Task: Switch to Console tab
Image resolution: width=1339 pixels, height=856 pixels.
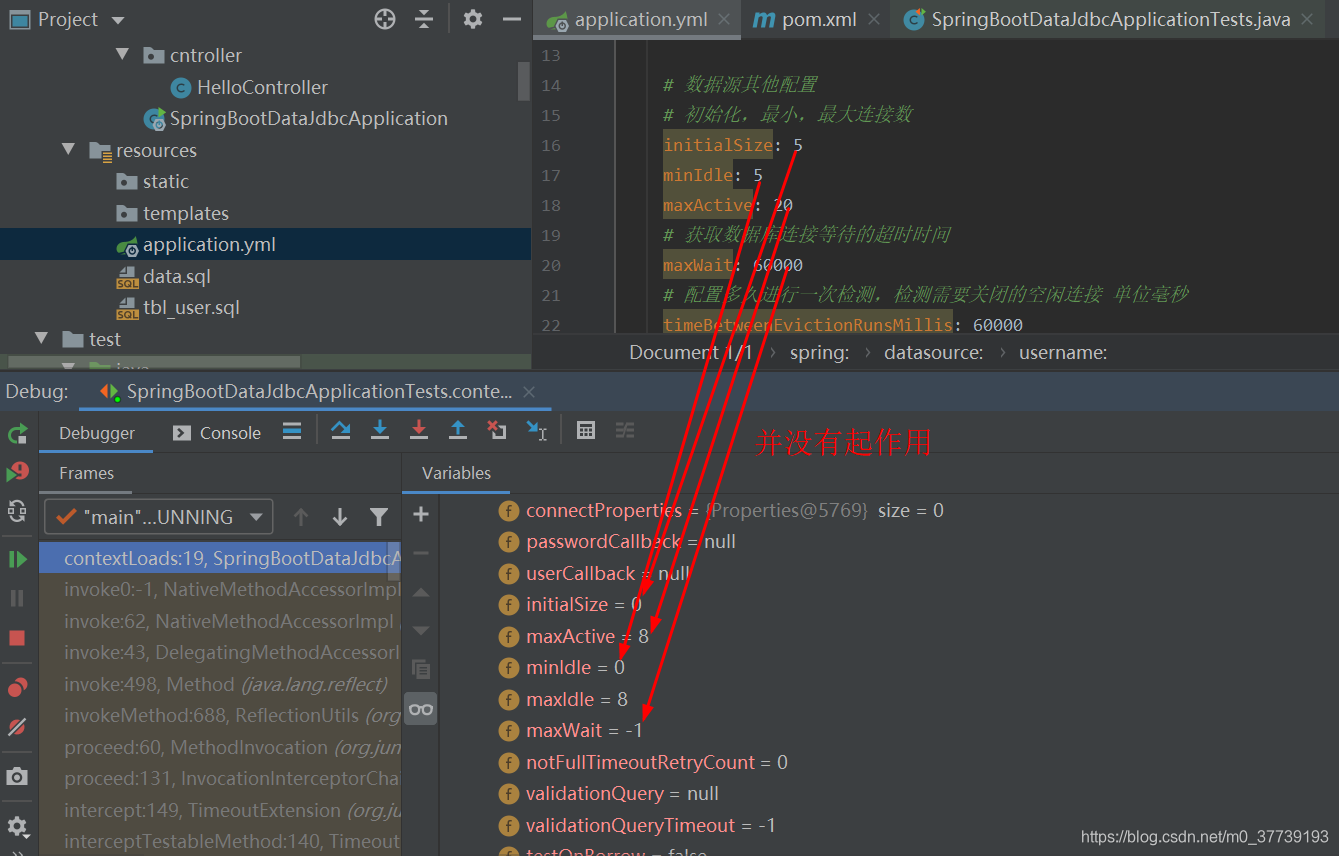Action: coord(217,433)
